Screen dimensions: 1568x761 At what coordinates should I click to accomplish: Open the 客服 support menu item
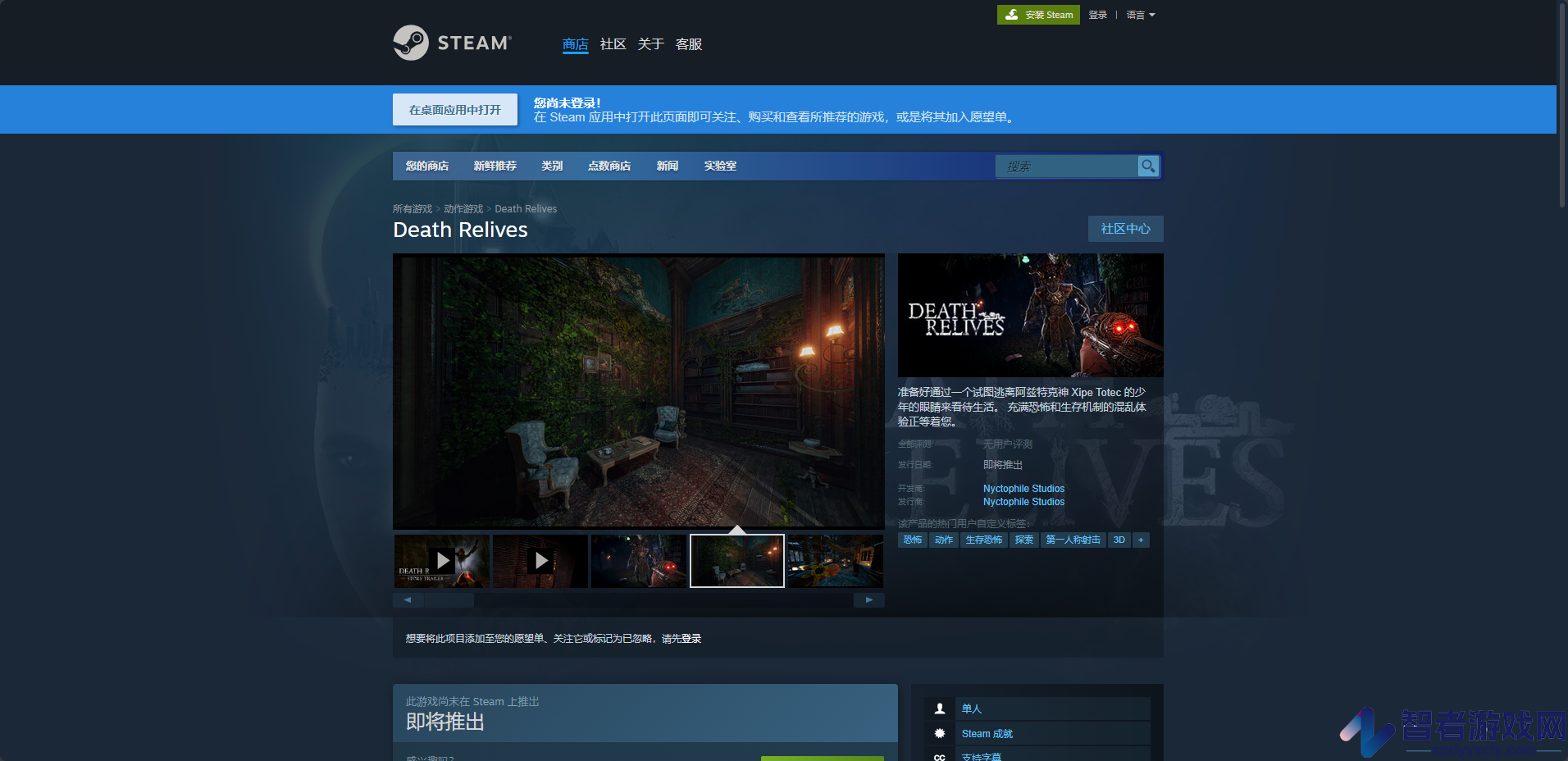pos(689,44)
